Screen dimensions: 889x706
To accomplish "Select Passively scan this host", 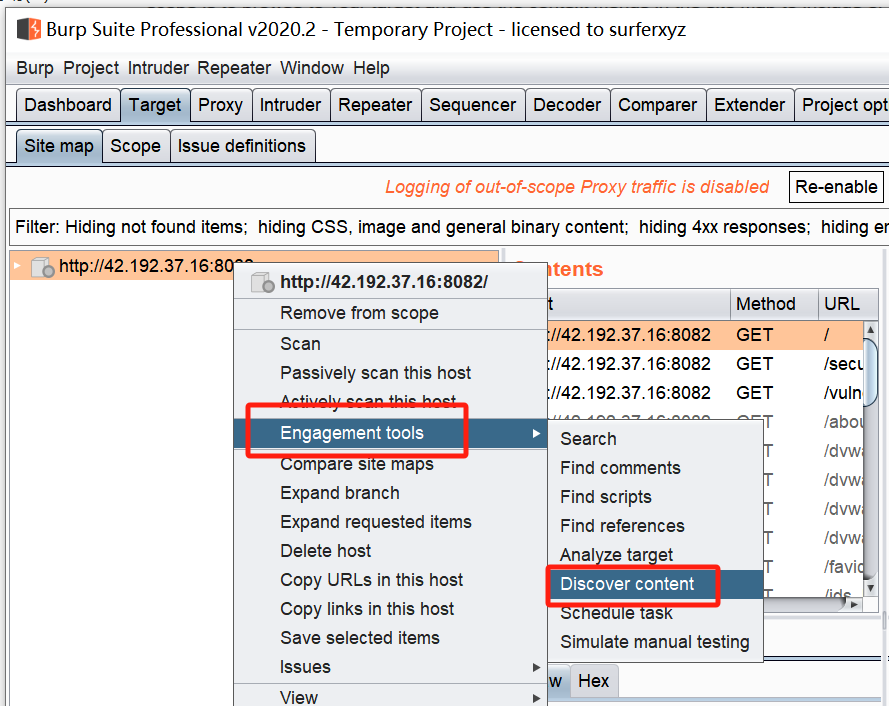I will (x=390, y=373).
